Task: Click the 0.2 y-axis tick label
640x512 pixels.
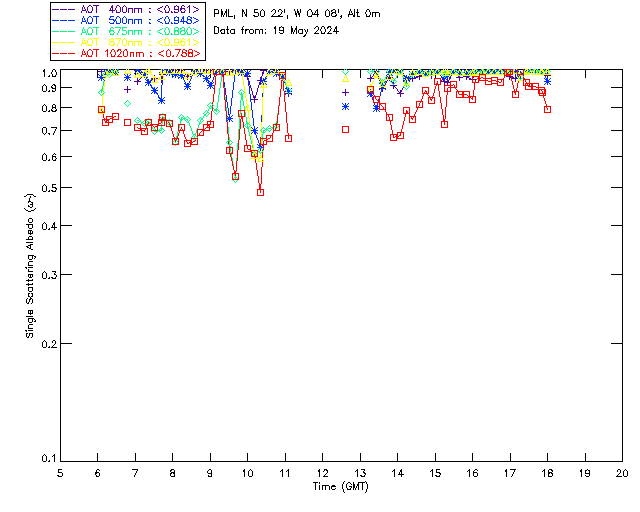Action: [49, 344]
